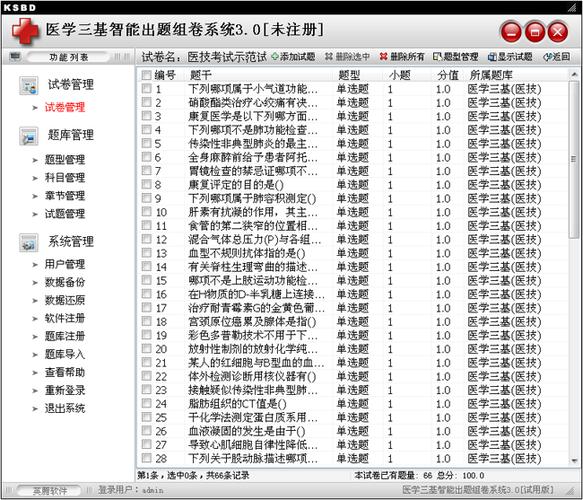Open 软件注册 in the sidebar
This screenshot has width=583, height=500.
pyautogui.click(x=65, y=318)
